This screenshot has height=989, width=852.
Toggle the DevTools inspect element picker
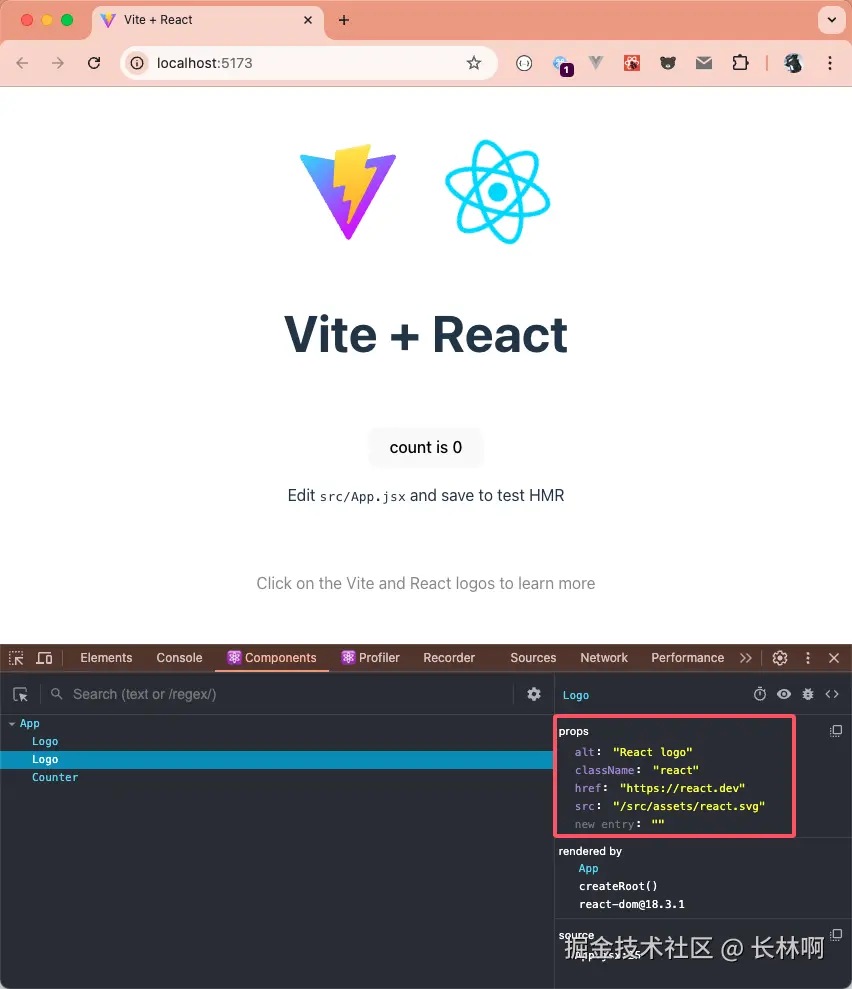(16, 658)
